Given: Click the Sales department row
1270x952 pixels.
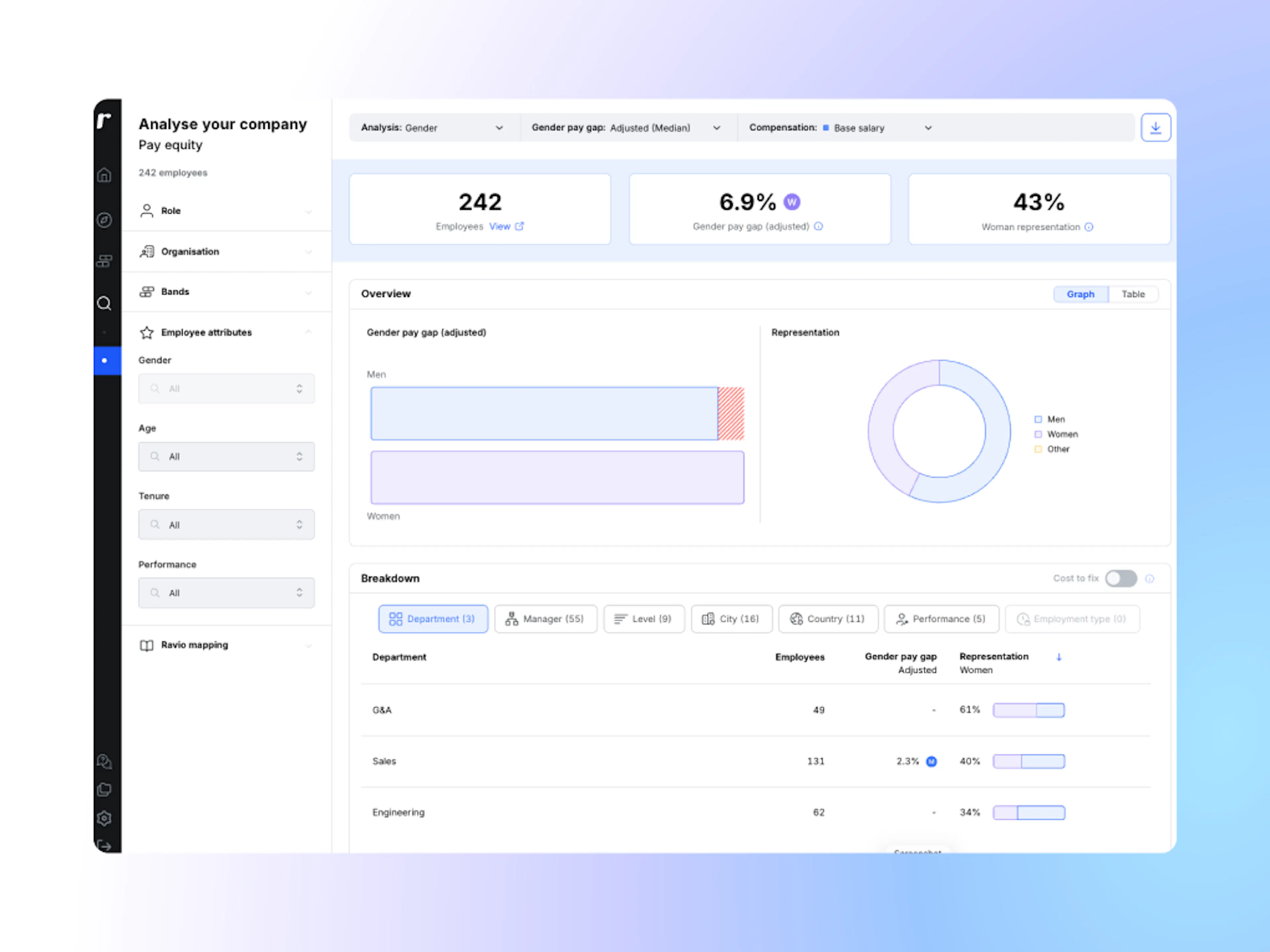Looking at the screenshot, I should (x=756, y=762).
